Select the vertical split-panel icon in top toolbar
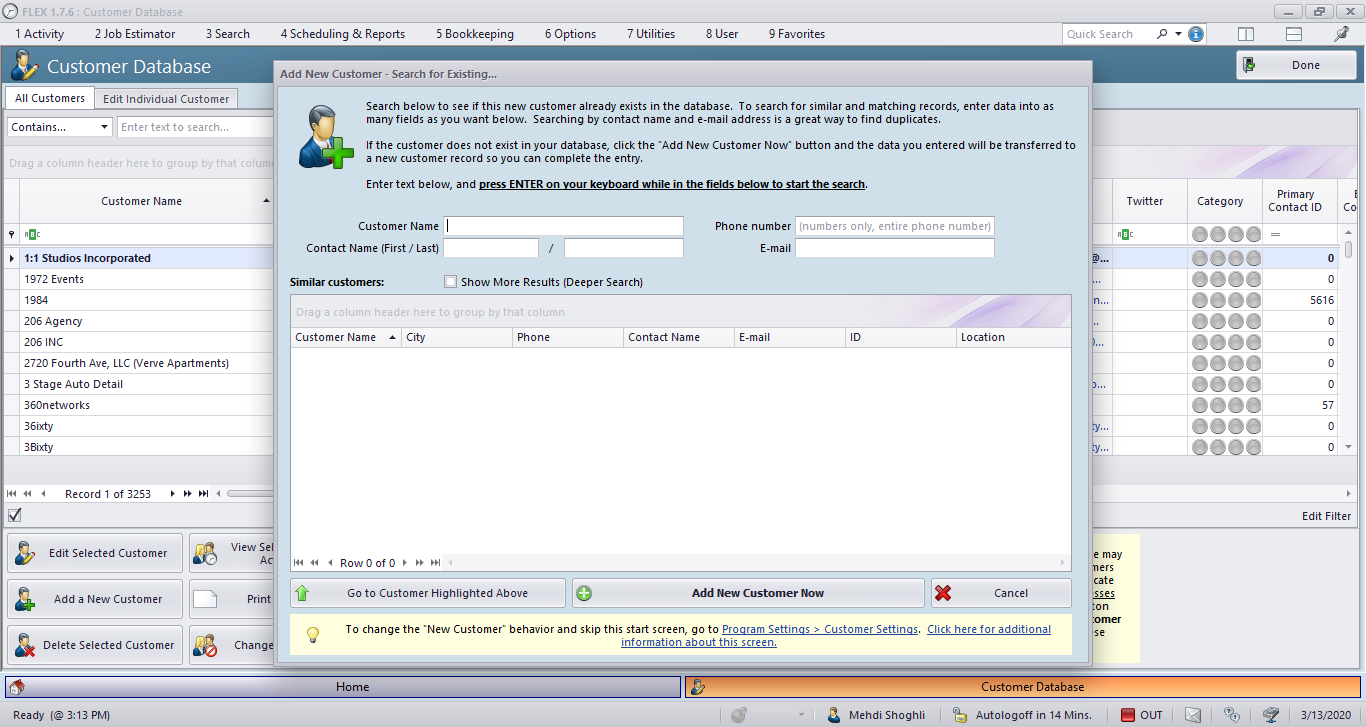 click(1246, 33)
